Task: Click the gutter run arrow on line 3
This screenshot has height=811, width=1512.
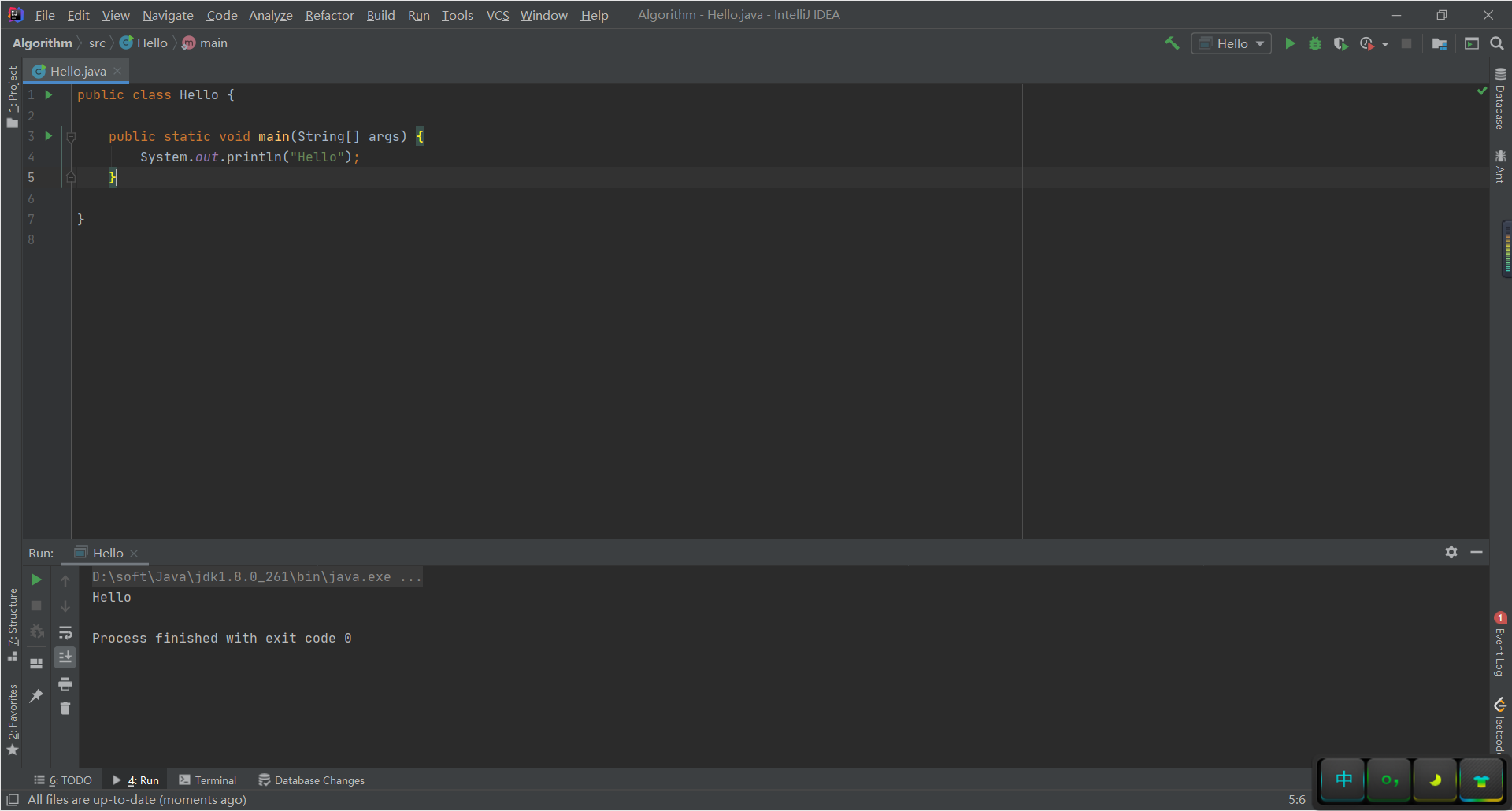Action: [49, 136]
